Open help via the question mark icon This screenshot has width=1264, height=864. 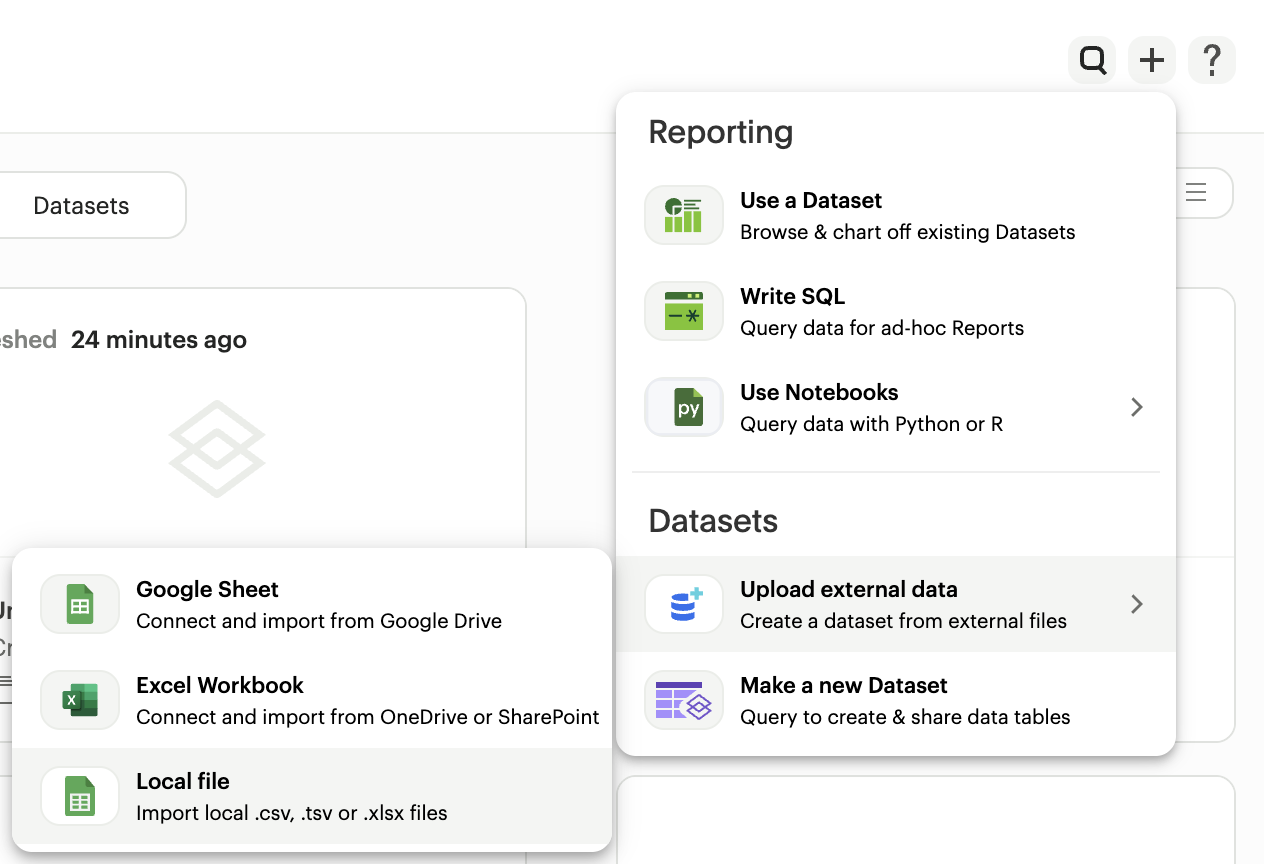coord(1212,60)
